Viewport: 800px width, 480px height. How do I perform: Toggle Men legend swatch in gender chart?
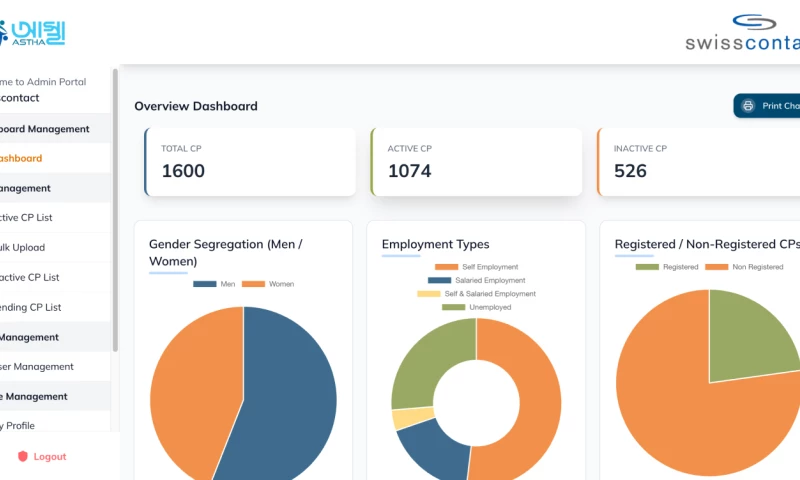205,284
